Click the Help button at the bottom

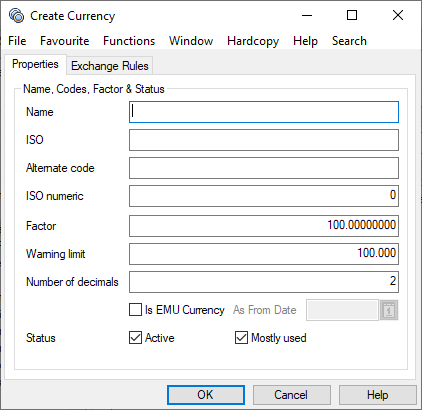click(378, 395)
